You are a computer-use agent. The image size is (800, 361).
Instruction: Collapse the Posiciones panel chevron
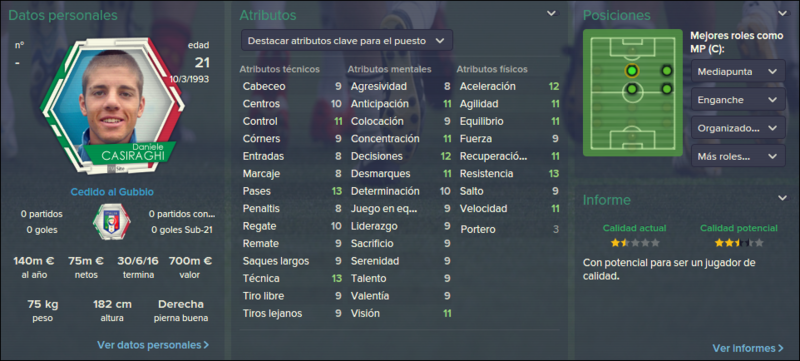[x=782, y=14]
